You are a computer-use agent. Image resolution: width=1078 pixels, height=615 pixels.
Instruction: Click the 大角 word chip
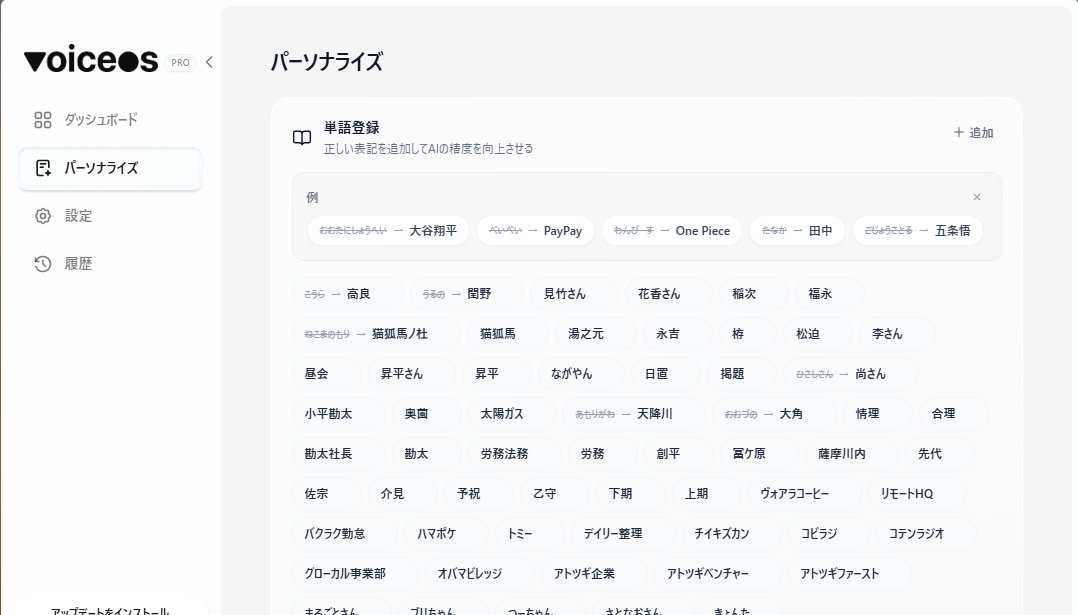[x=773, y=414]
